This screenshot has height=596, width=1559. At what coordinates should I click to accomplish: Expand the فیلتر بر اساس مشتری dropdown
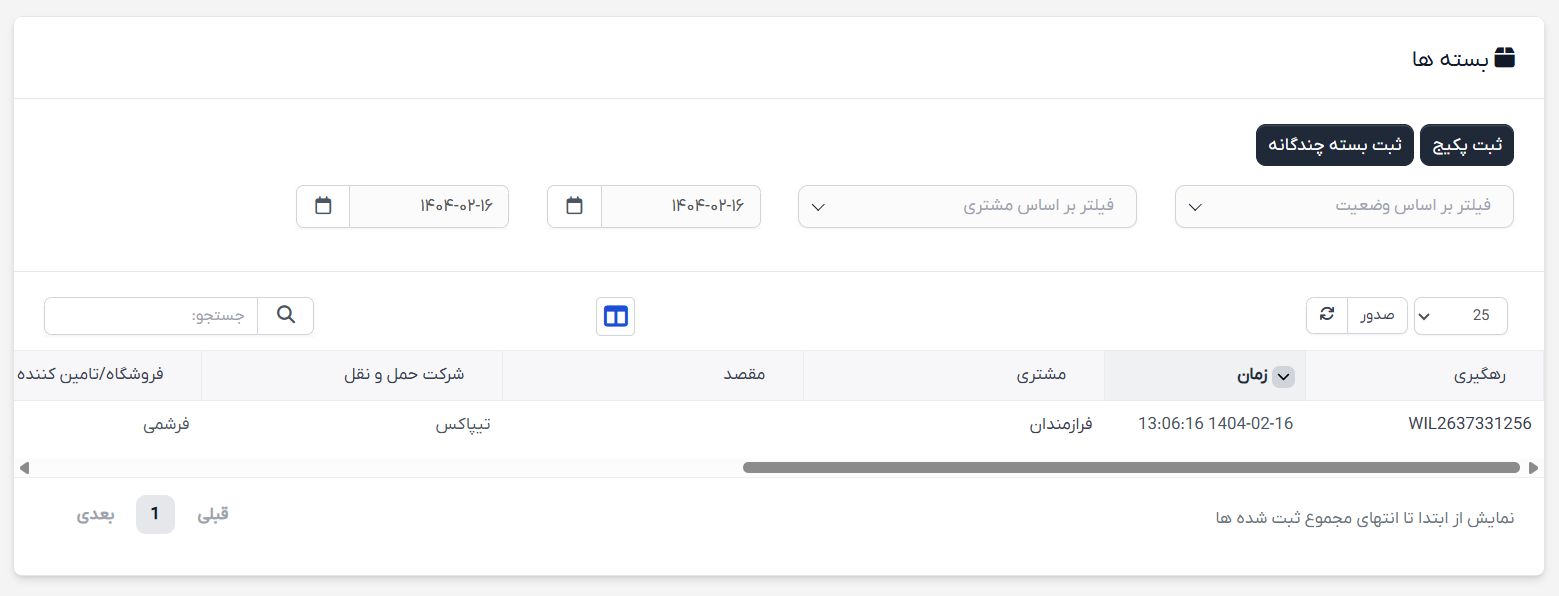pos(967,206)
